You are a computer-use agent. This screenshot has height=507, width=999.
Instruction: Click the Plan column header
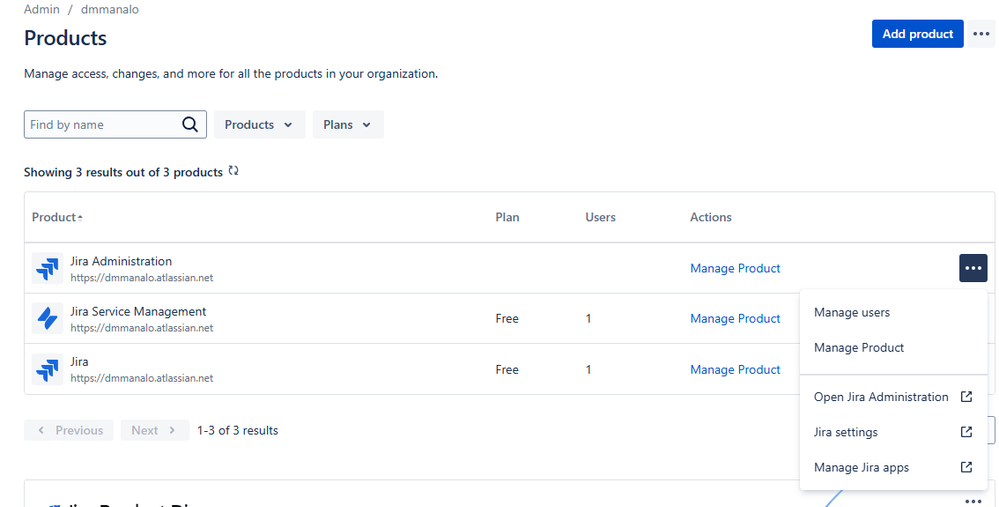pyautogui.click(x=507, y=217)
